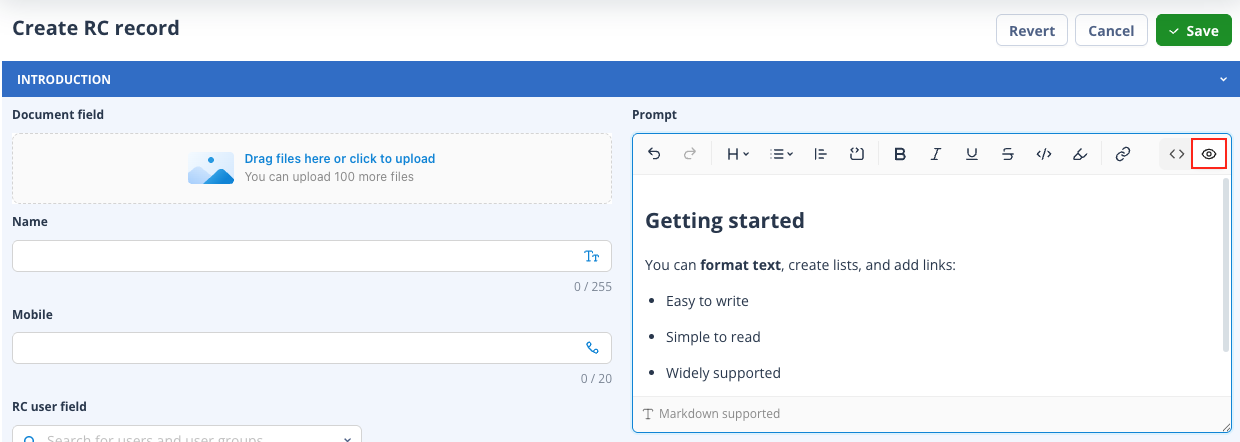The width and height of the screenshot is (1240, 442).
Task: Click the Create RC record title
Action: pyautogui.click(x=96, y=28)
